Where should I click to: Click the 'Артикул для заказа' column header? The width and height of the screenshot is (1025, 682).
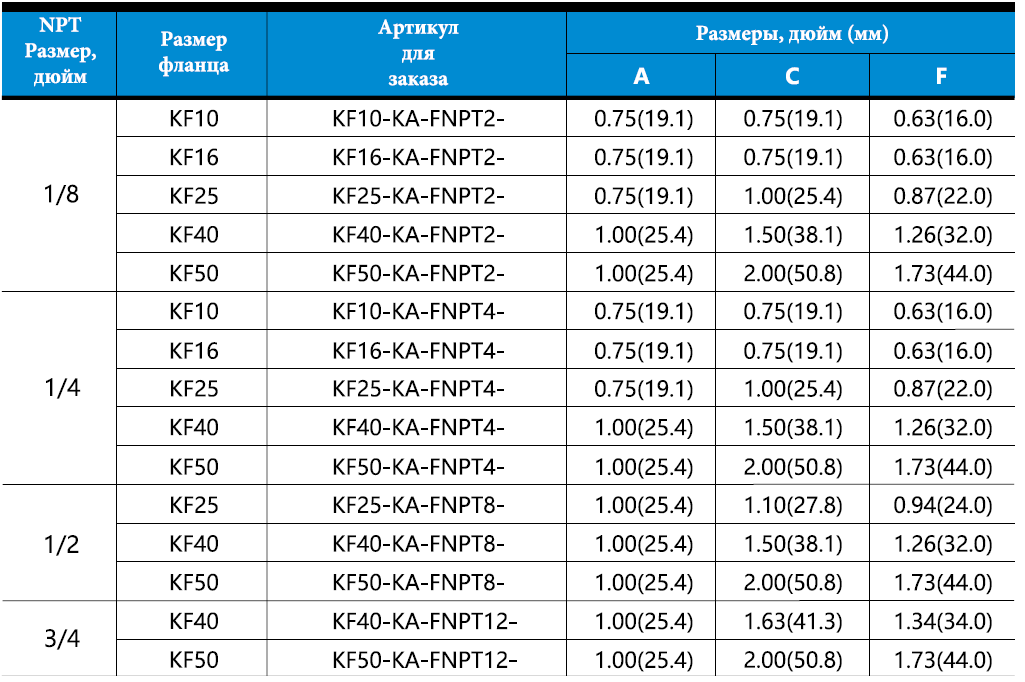click(x=417, y=54)
